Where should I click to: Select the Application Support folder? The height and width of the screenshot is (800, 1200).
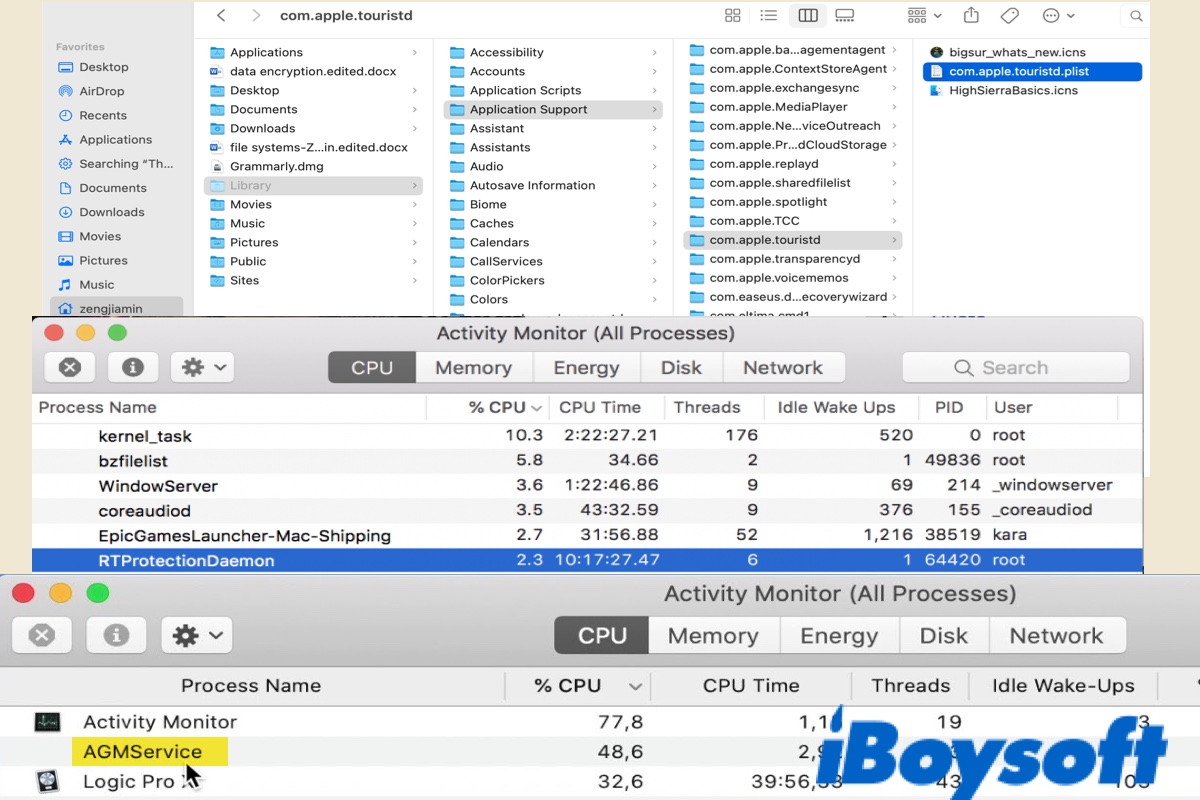pyautogui.click(x=553, y=109)
